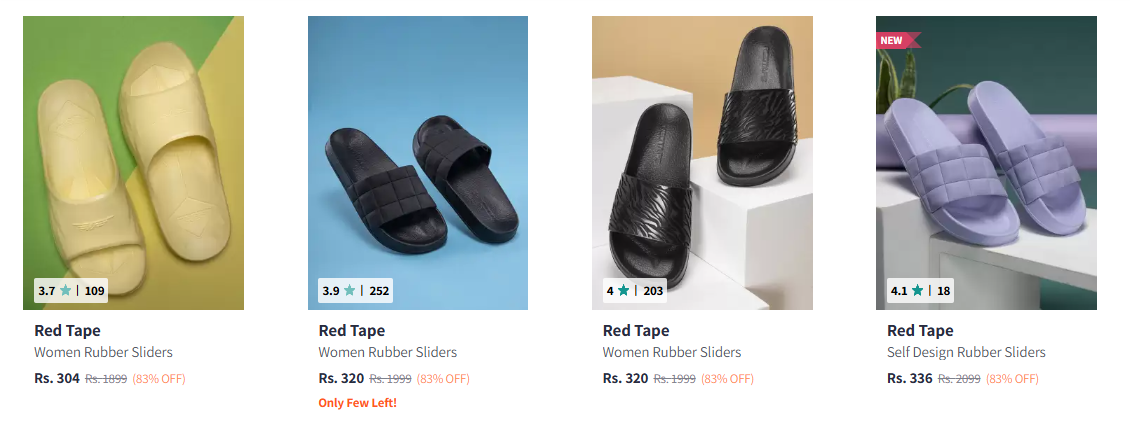Click the Only Few Left! notice
The width and height of the screenshot is (1130, 429).
pyautogui.click(x=357, y=403)
